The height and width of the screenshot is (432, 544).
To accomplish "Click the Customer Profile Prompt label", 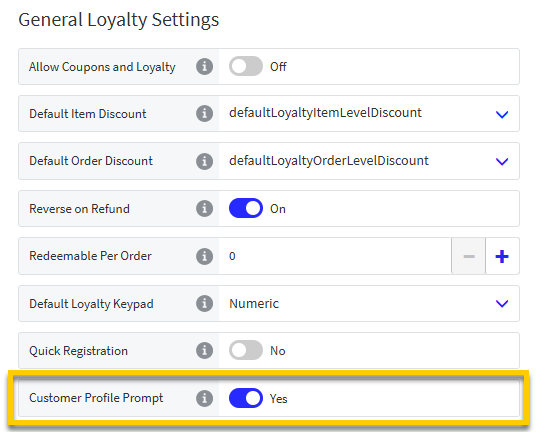I will point(96,398).
